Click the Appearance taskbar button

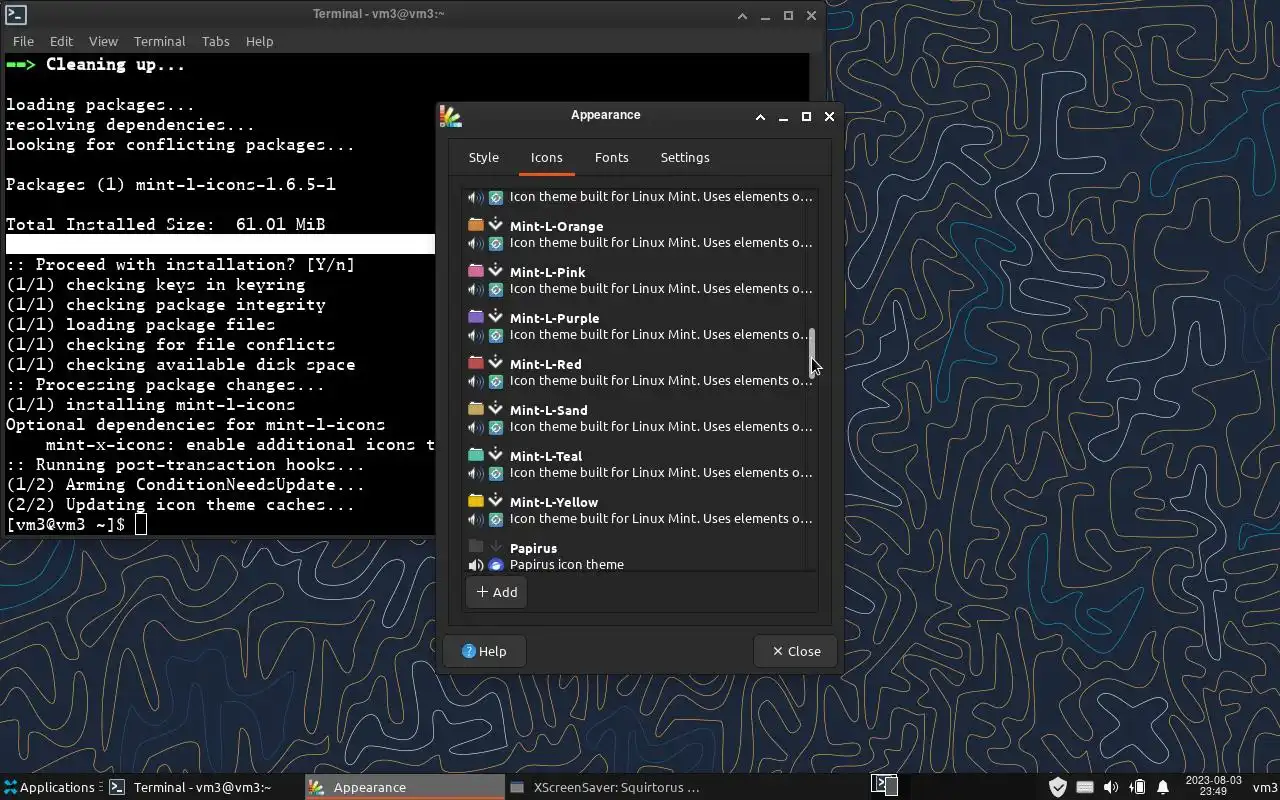click(x=404, y=787)
